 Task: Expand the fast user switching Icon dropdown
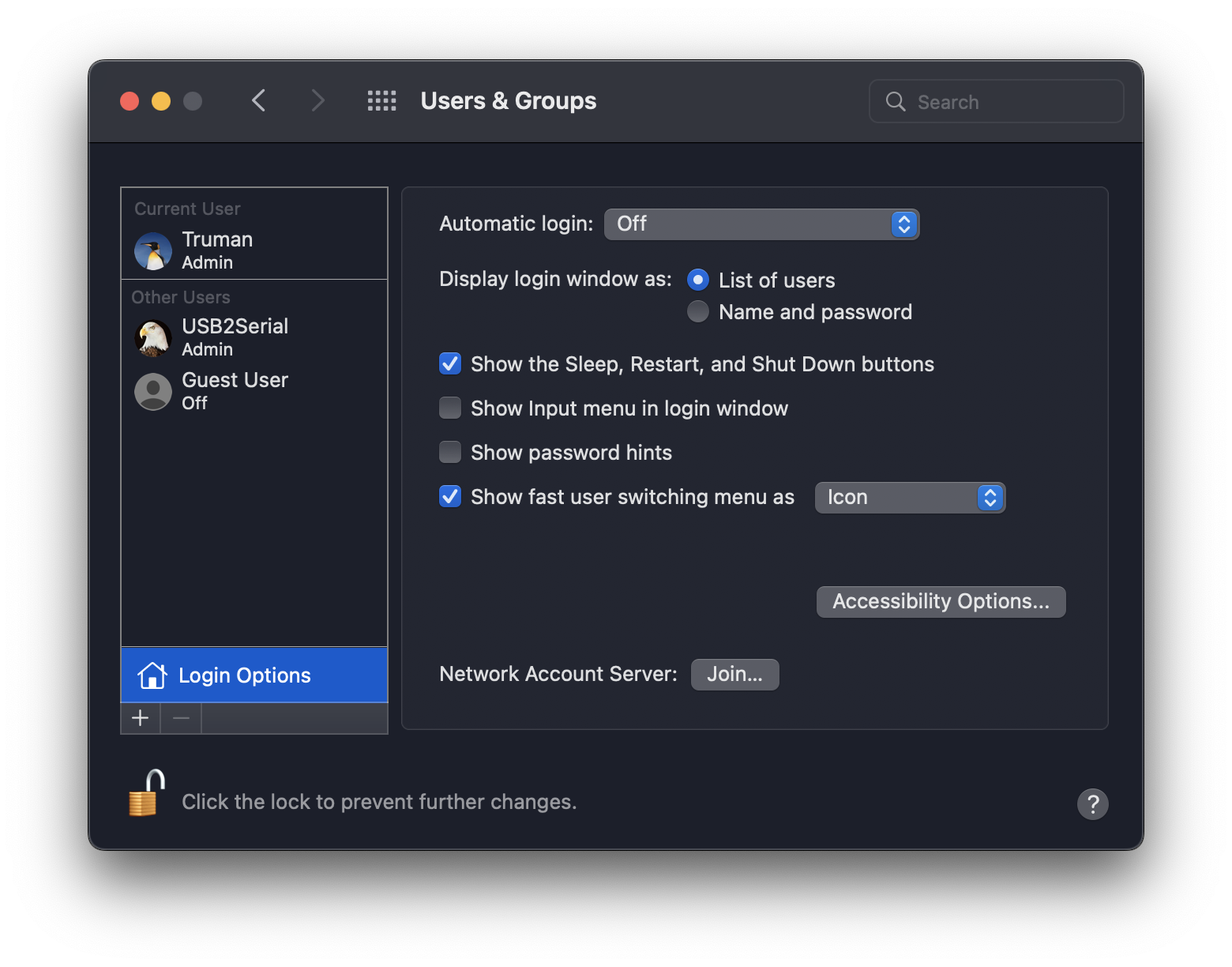910,498
